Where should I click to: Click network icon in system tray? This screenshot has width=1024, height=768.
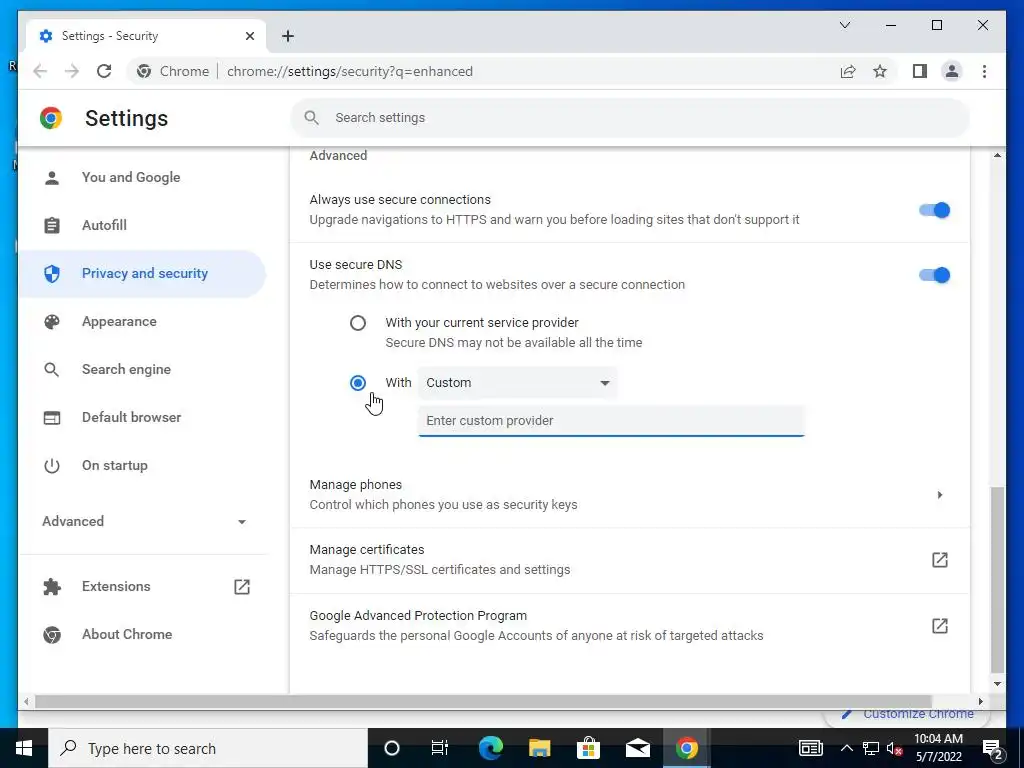[871, 748]
